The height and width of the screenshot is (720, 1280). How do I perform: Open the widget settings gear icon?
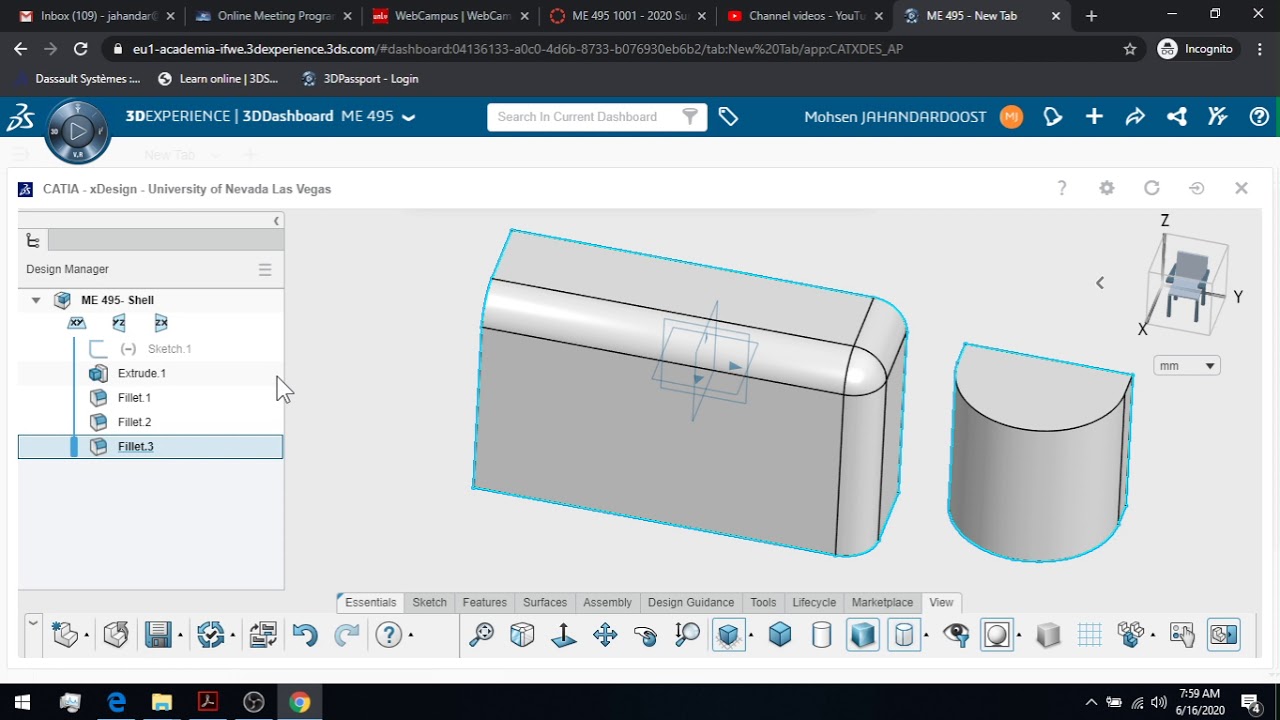click(x=1107, y=188)
